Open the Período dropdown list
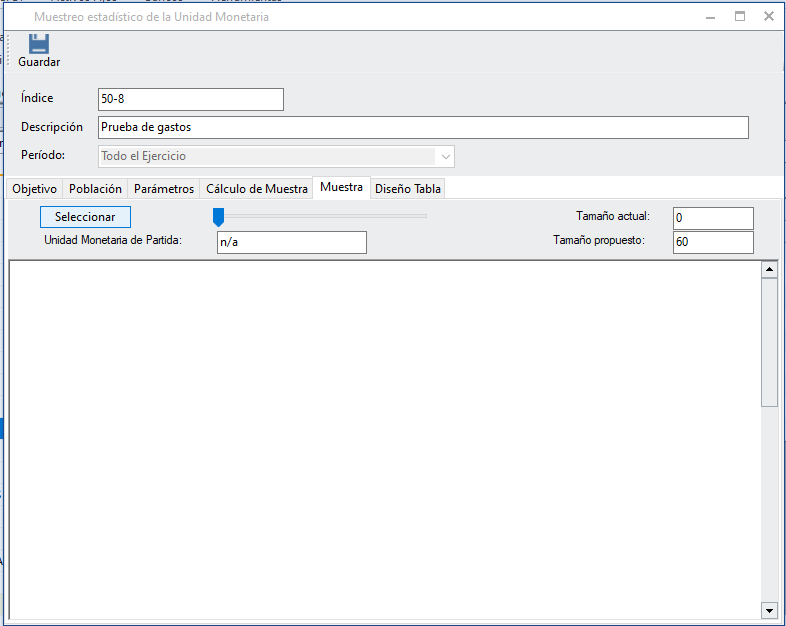 445,156
